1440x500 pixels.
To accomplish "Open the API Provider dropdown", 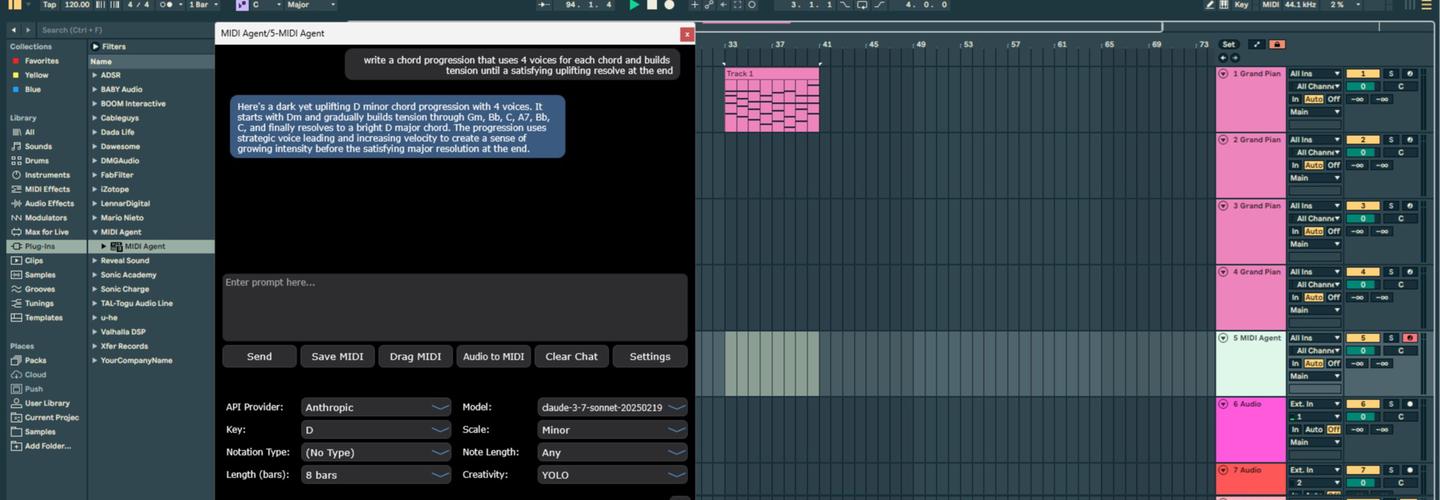I will (x=376, y=408).
